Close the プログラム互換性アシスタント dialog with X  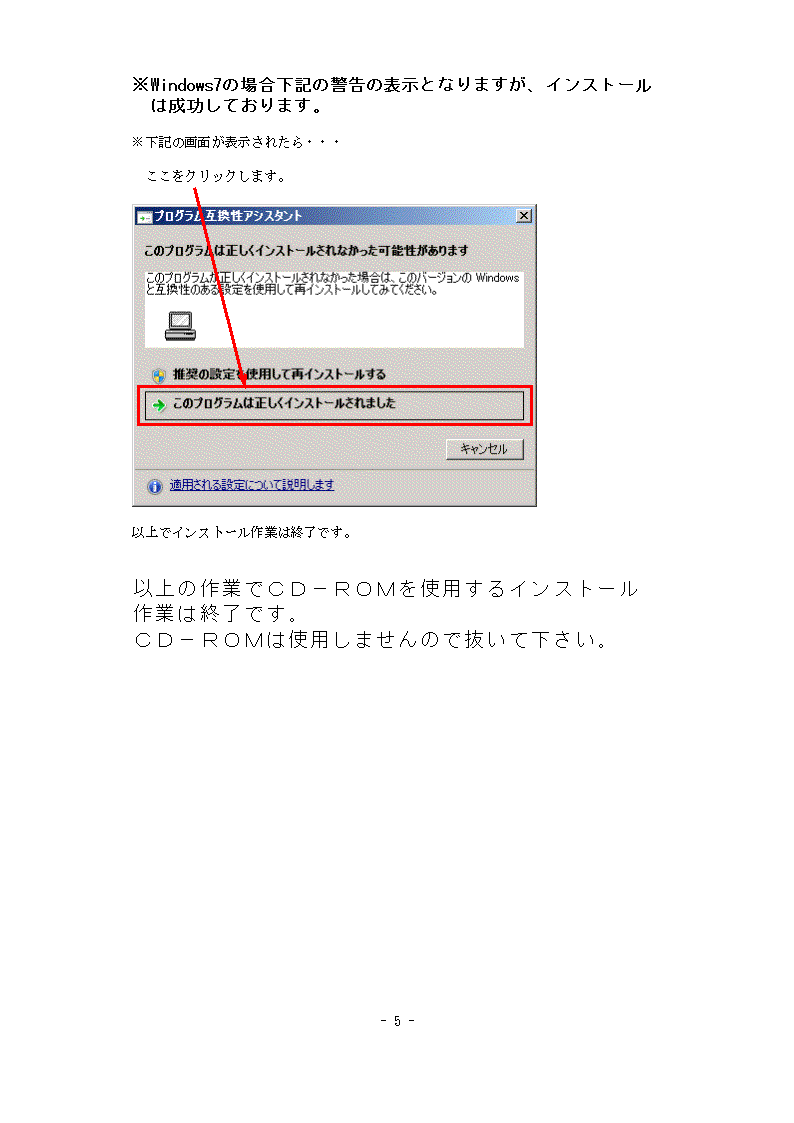pyautogui.click(x=524, y=216)
